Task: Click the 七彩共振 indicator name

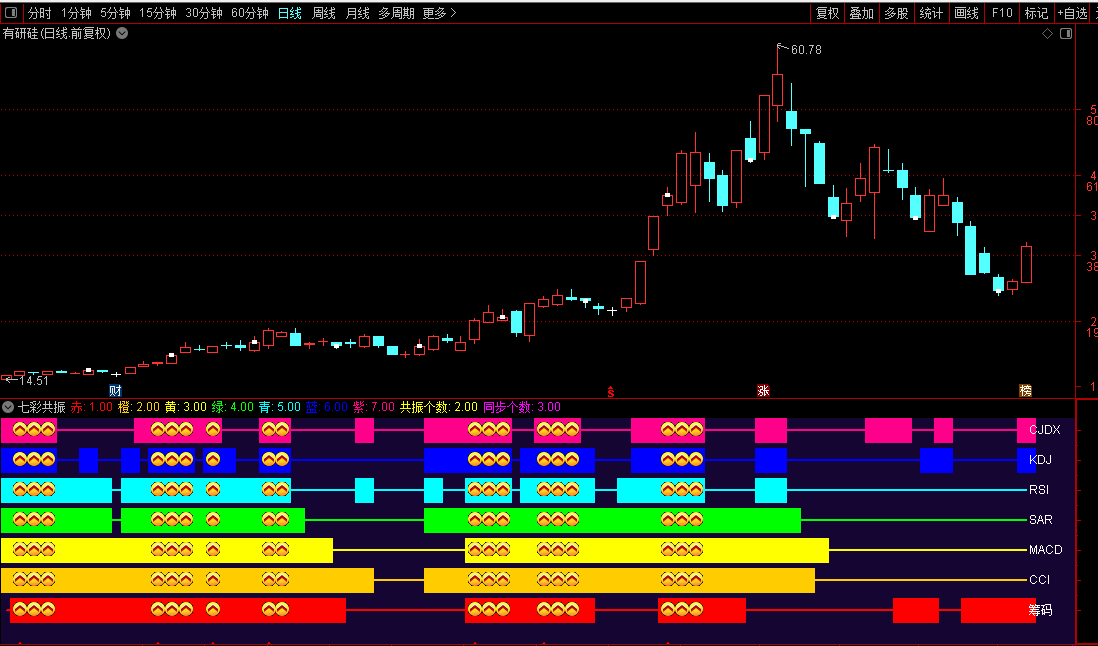Action: (x=41, y=407)
